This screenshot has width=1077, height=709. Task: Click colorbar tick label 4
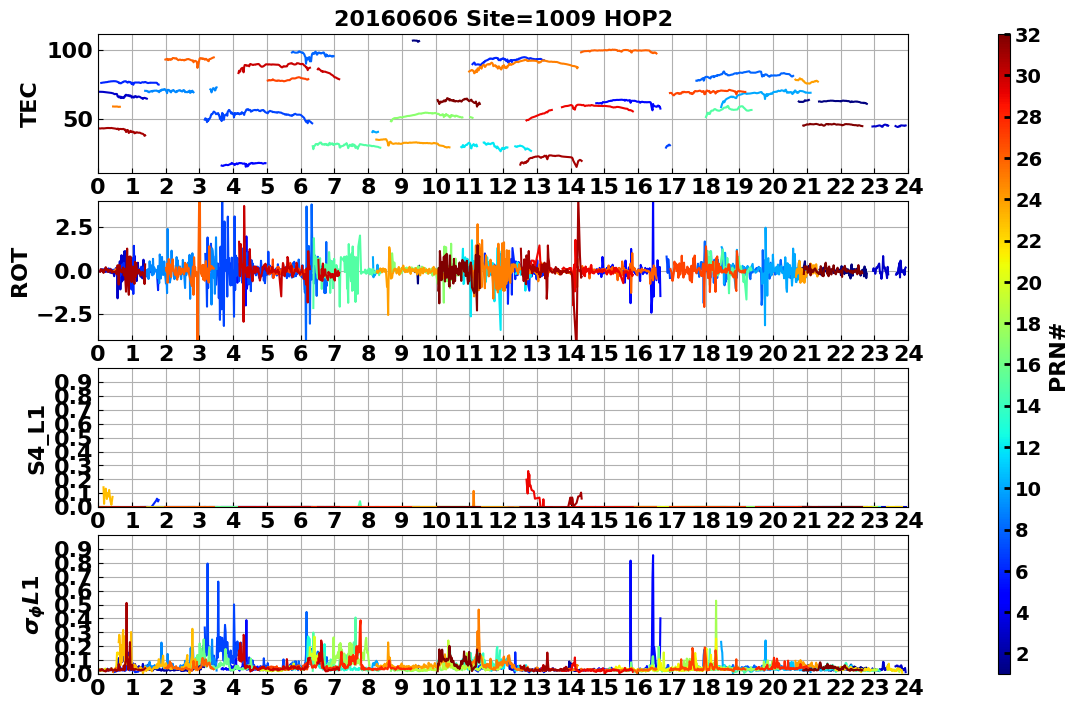tap(1021, 612)
